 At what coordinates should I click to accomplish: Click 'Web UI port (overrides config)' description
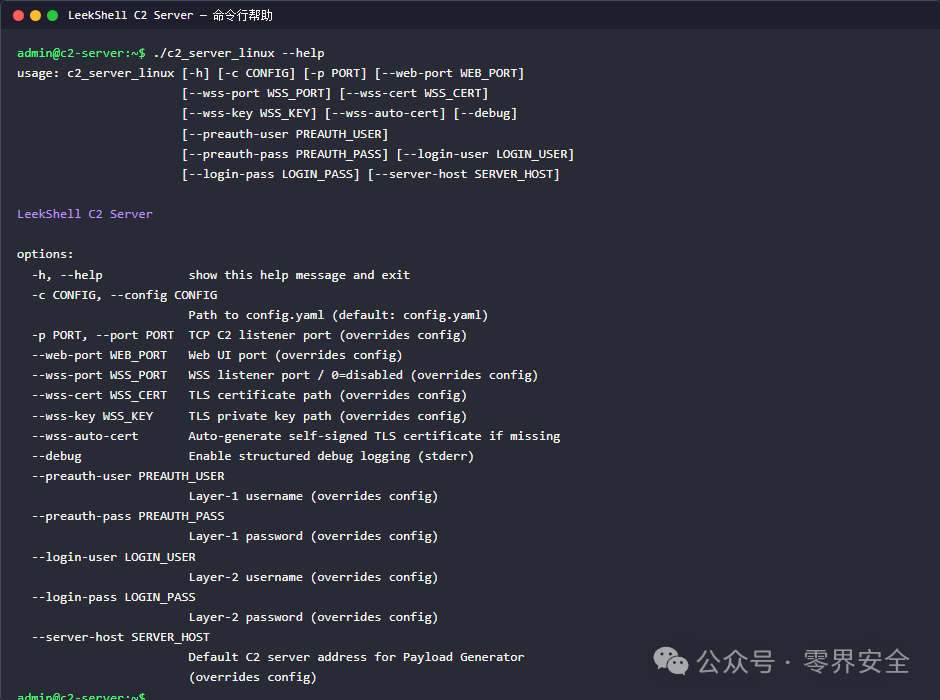point(296,355)
